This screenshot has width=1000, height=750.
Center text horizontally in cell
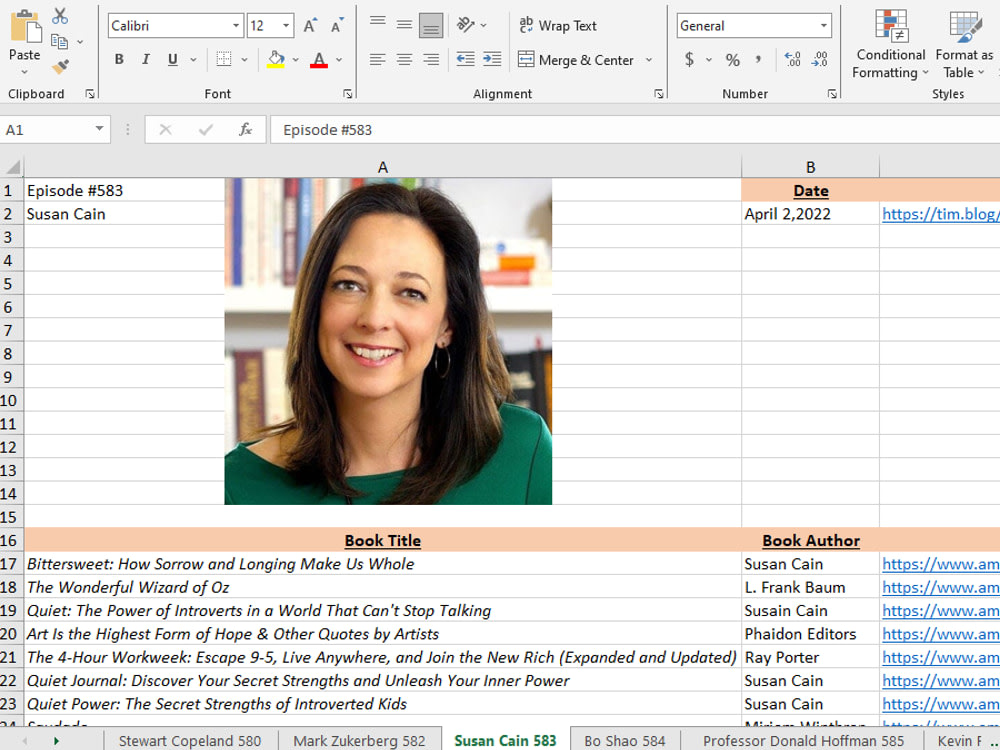(x=404, y=60)
